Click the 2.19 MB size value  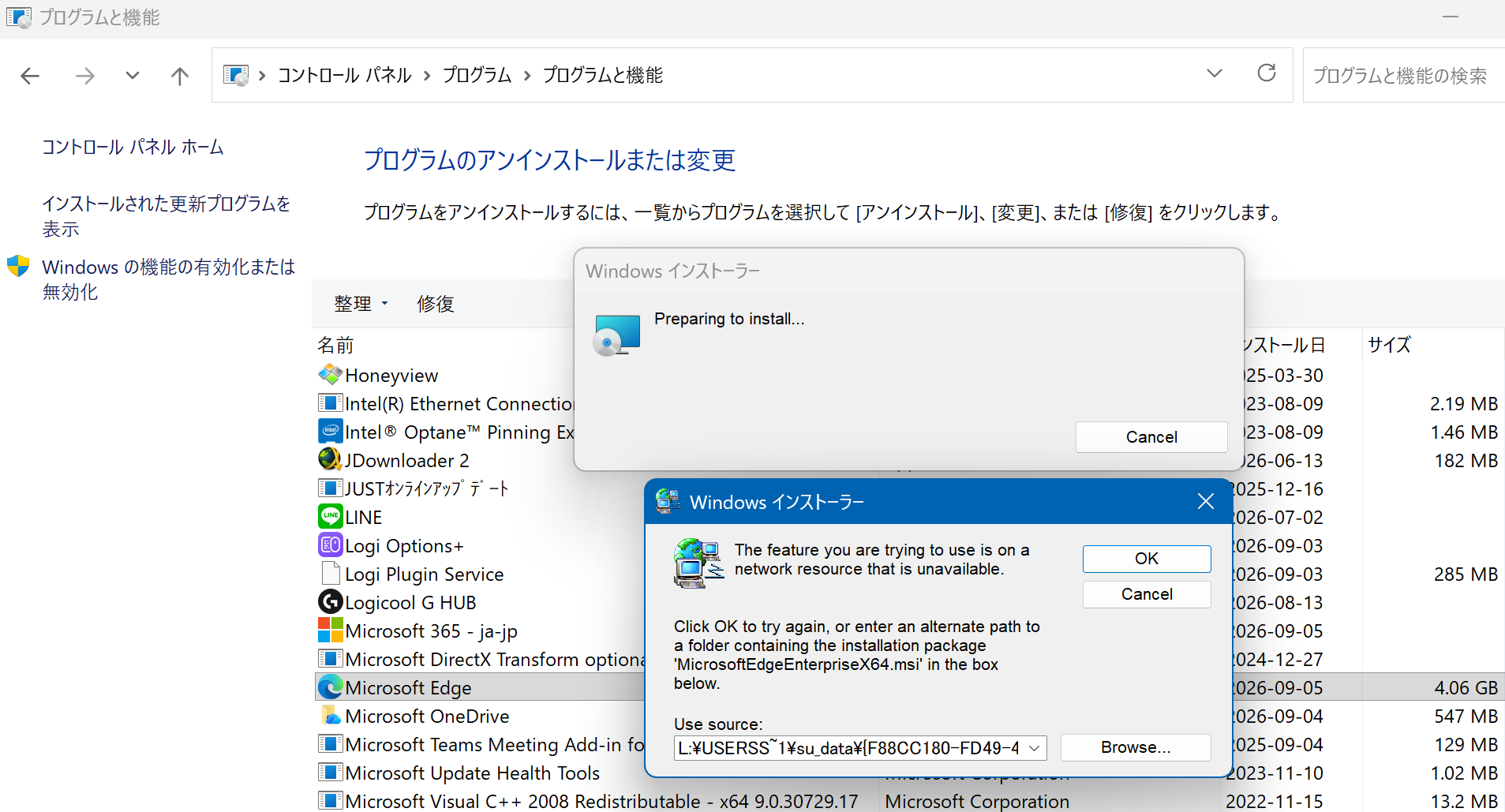click(x=1464, y=403)
